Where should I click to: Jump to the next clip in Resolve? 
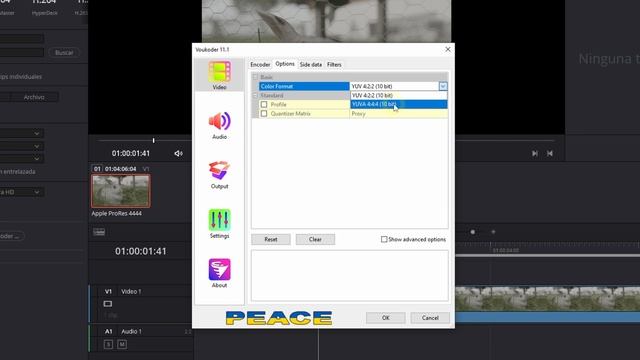pos(535,153)
